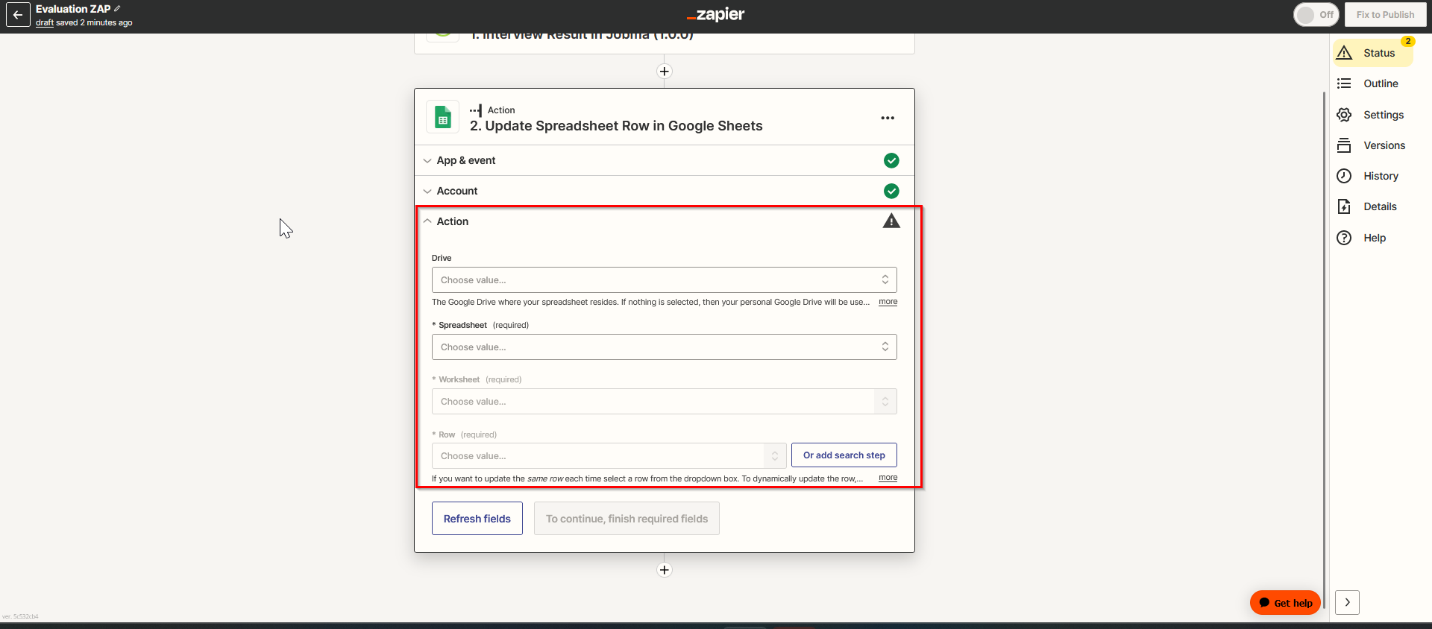
Task: Open the Status warning panel
Action: tap(1372, 53)
